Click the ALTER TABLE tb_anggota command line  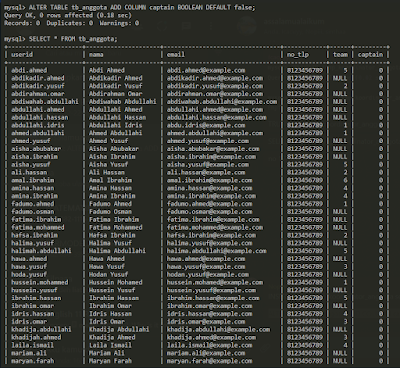[x=130, y=7]
